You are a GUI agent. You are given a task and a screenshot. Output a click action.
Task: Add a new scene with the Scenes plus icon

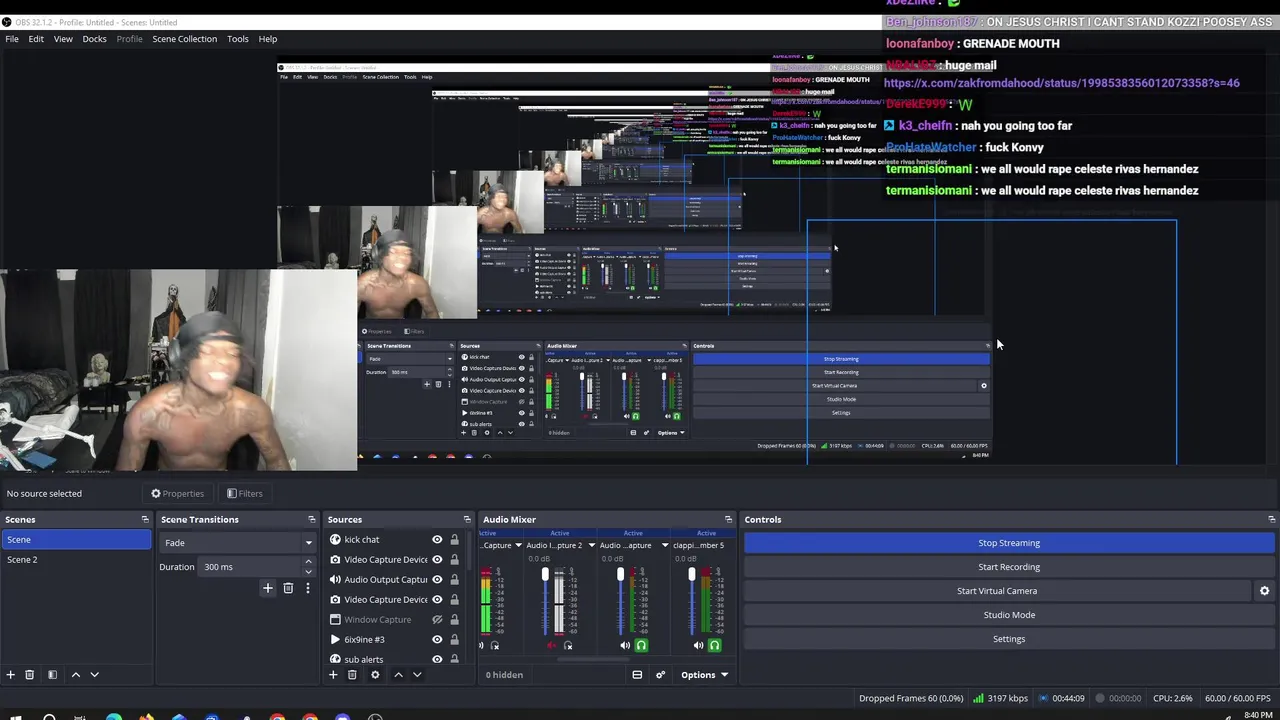[10, 675]
